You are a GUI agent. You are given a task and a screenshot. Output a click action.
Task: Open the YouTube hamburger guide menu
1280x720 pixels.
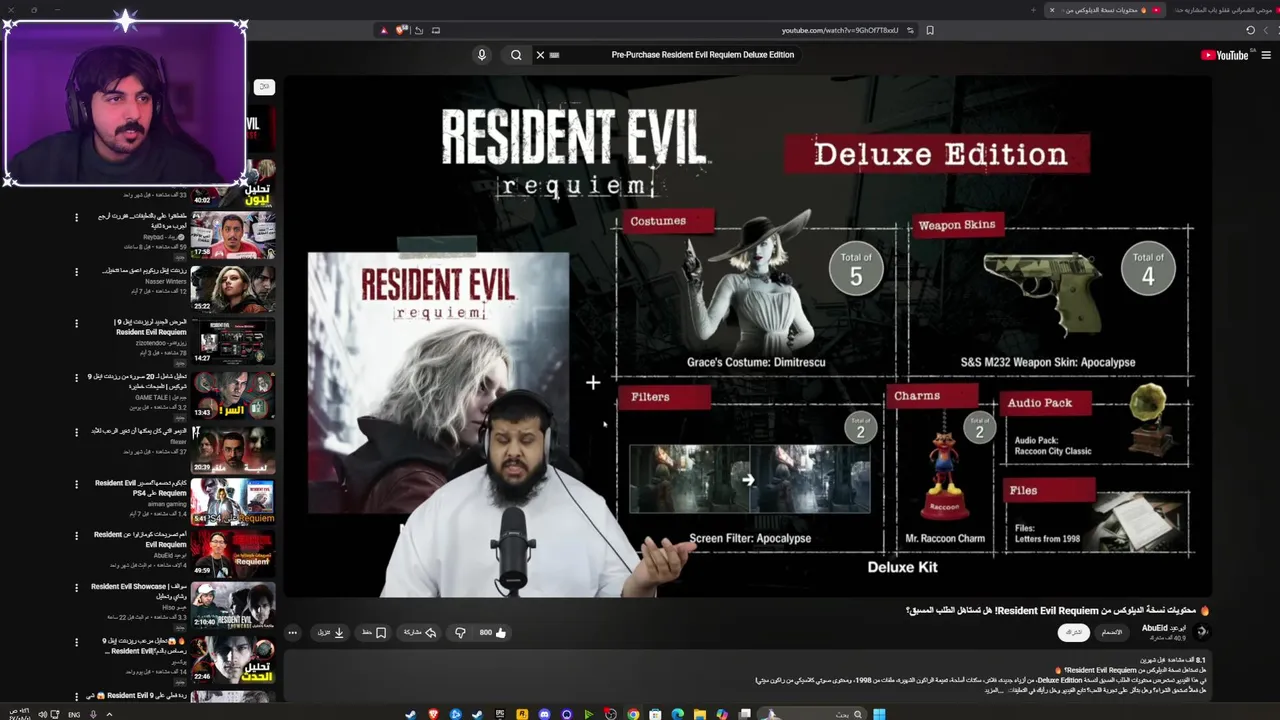(1265, 55)
